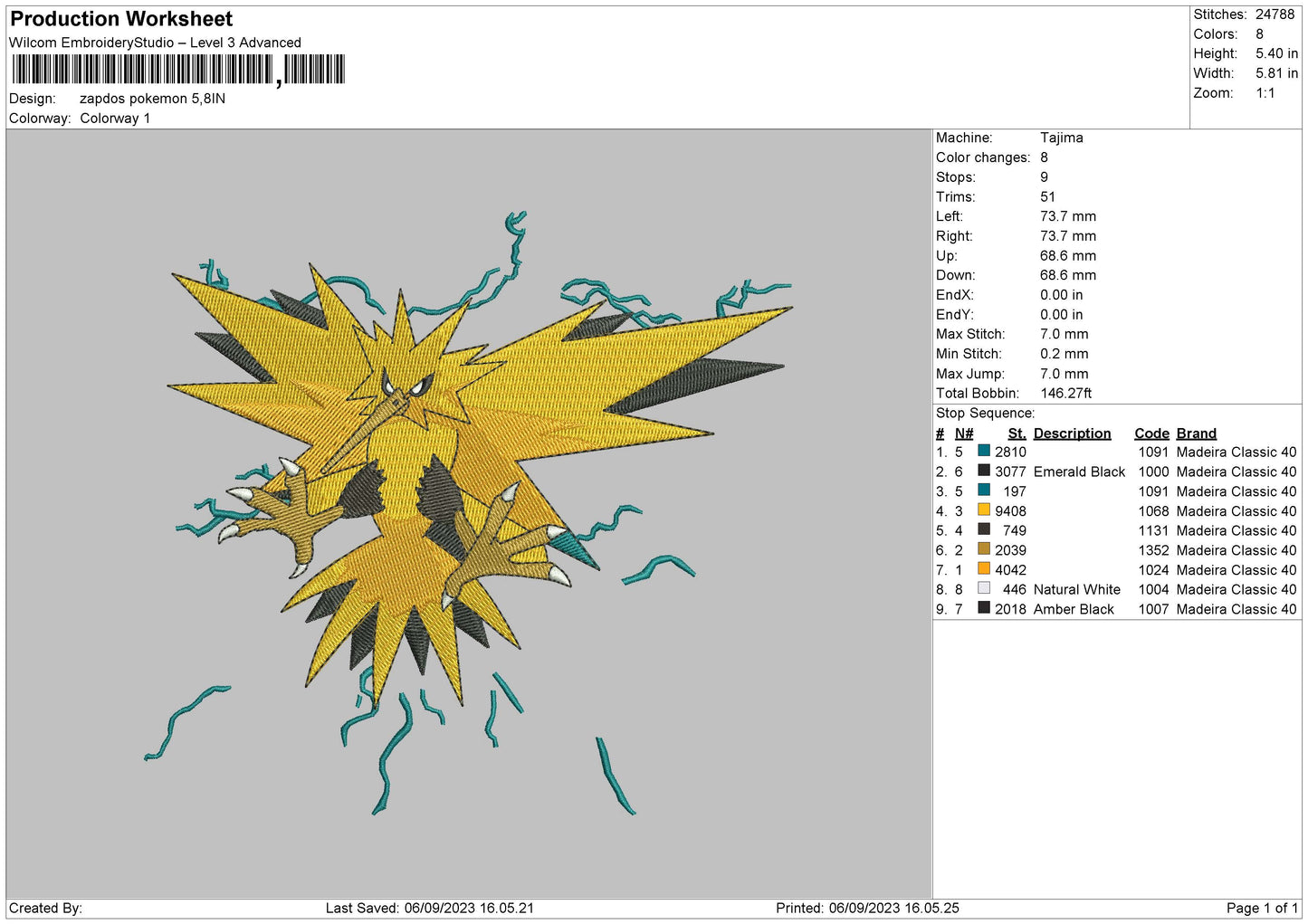The height and width of the screenshot is (924, 1308).
Task: Click the 'Page 1 of 1' indicator
Action: (x=1262, y=908)
